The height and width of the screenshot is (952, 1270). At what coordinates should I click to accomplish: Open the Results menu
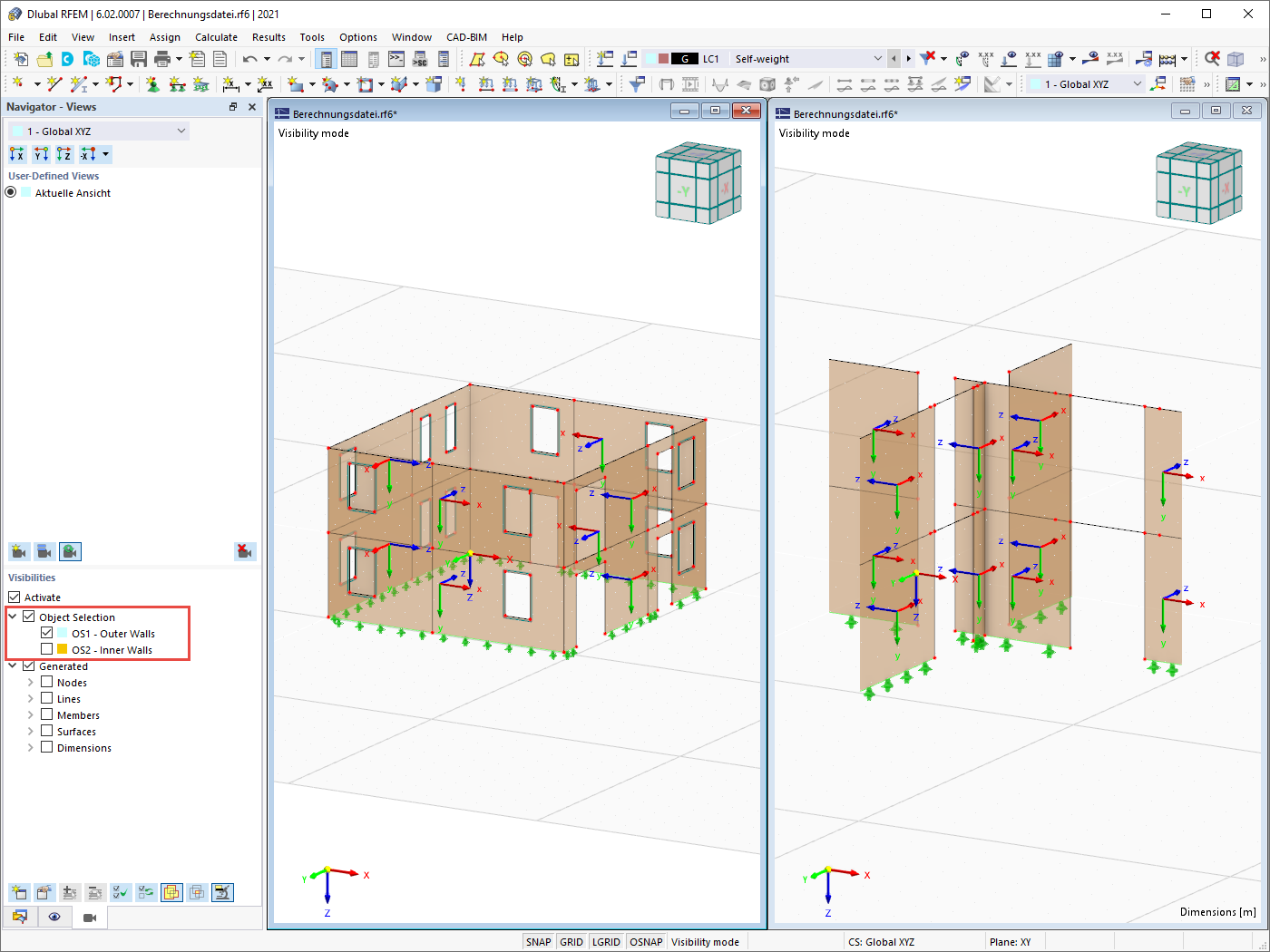click(x=269, y=37)
